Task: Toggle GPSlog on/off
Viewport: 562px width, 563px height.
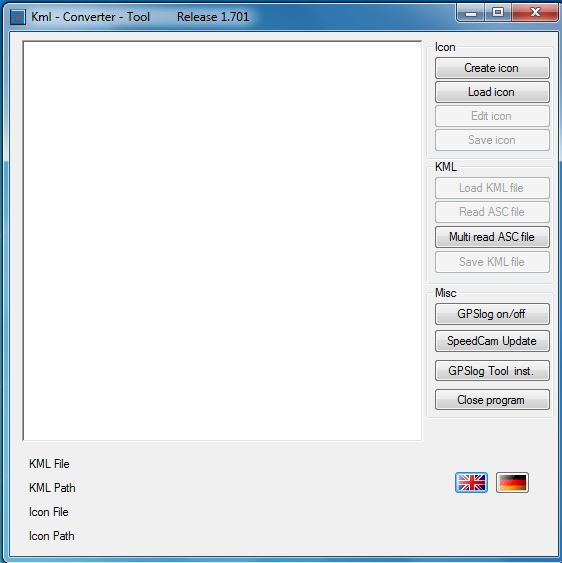Action: (x=492, y=314)
